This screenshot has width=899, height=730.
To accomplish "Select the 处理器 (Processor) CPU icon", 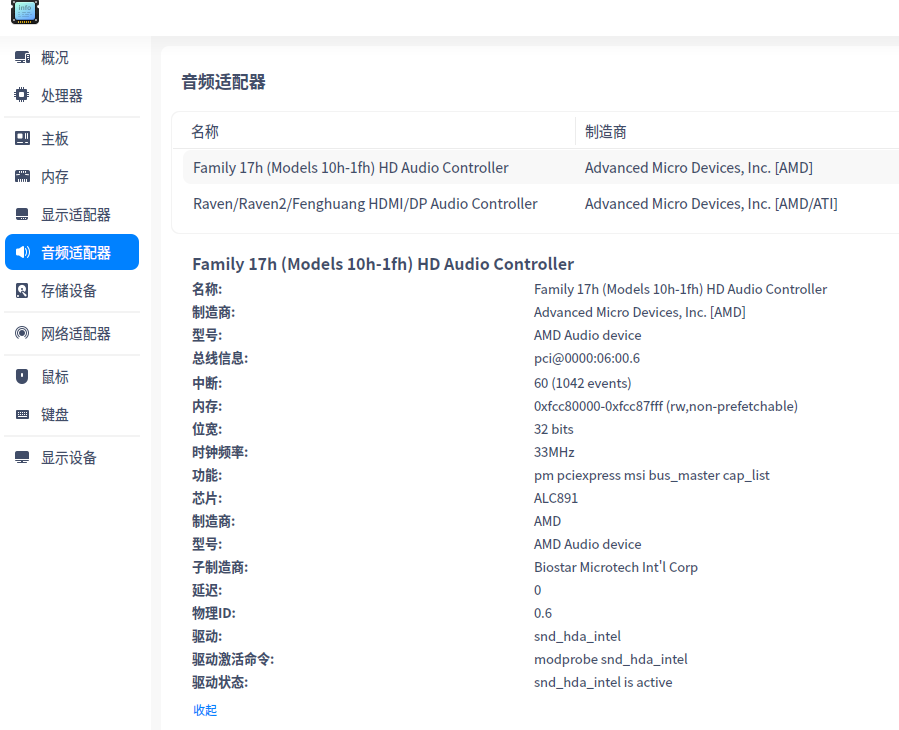I will pos(22,95).
